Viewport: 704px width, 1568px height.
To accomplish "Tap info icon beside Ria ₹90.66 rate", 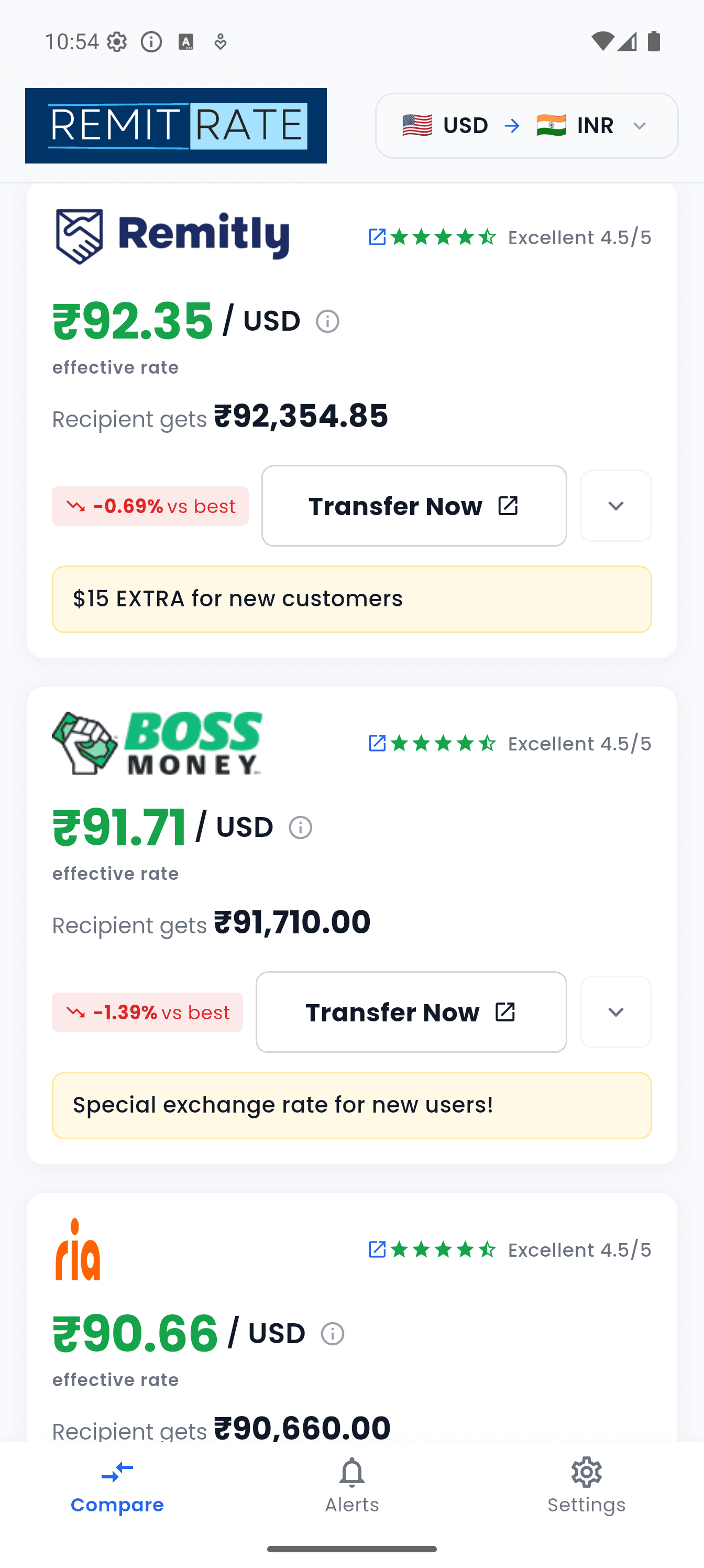I will [332, 1334].
